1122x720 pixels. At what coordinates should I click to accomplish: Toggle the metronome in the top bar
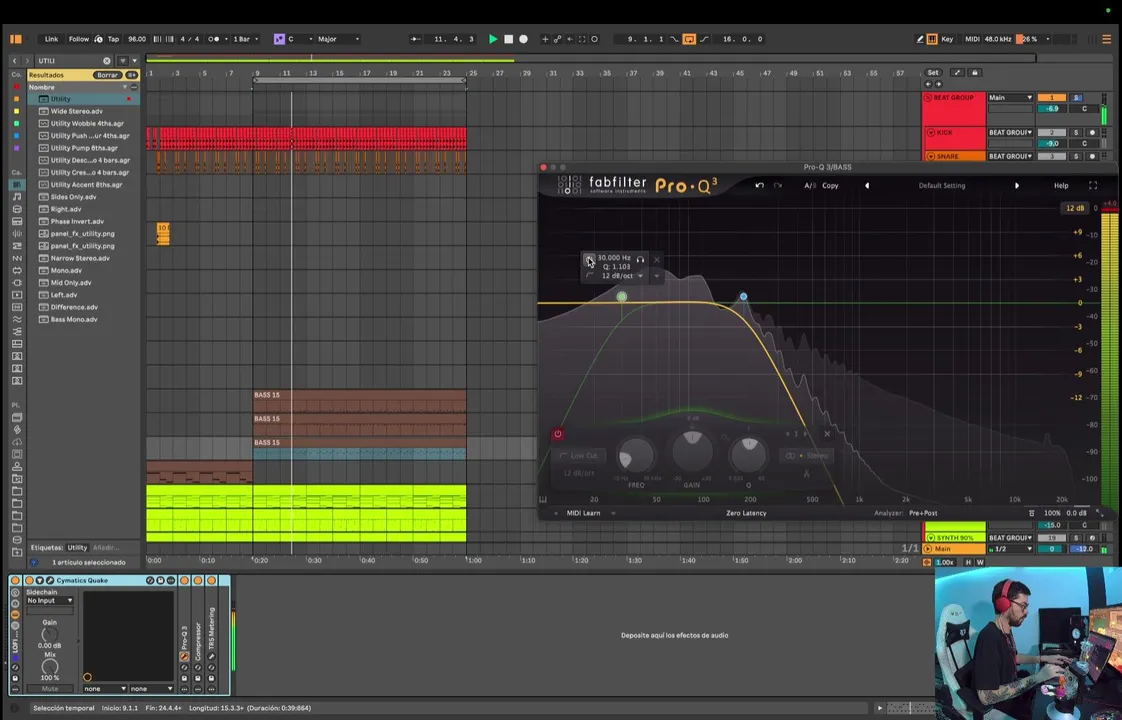pyautogui.click(x=214, y=39)
